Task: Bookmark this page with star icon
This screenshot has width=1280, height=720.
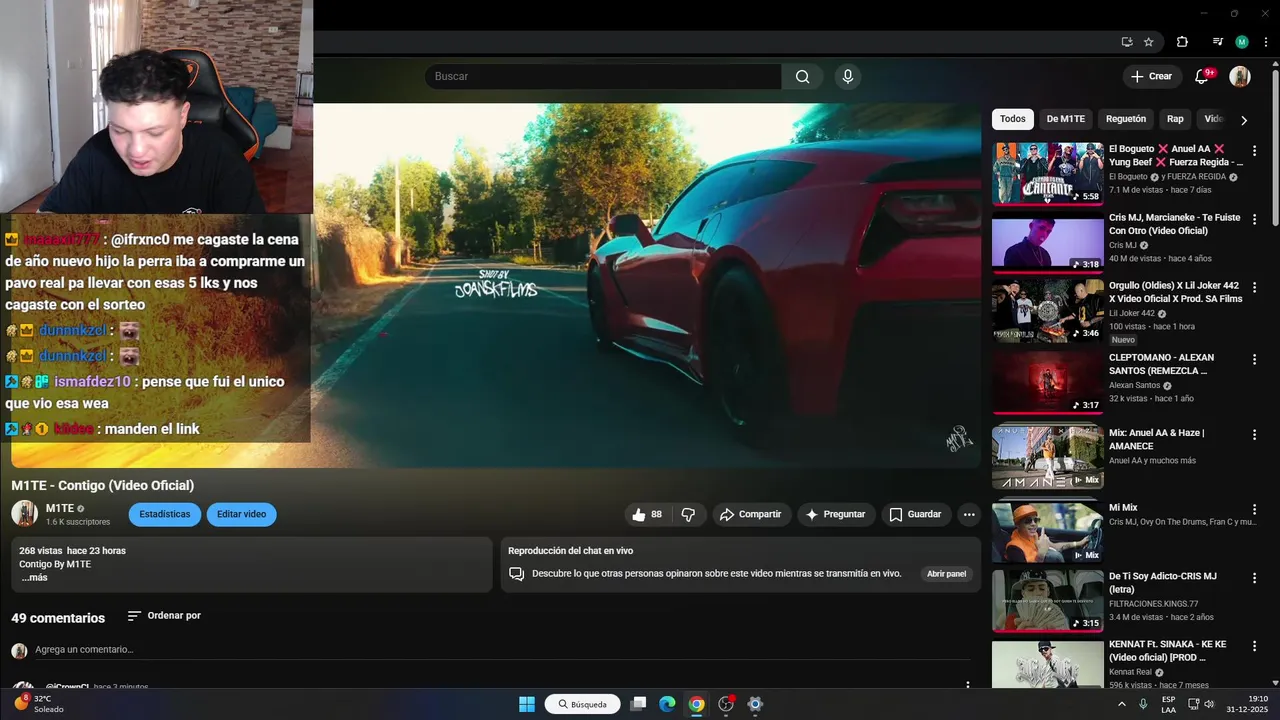Action: pyautogui.click(x=1149, y=42)
